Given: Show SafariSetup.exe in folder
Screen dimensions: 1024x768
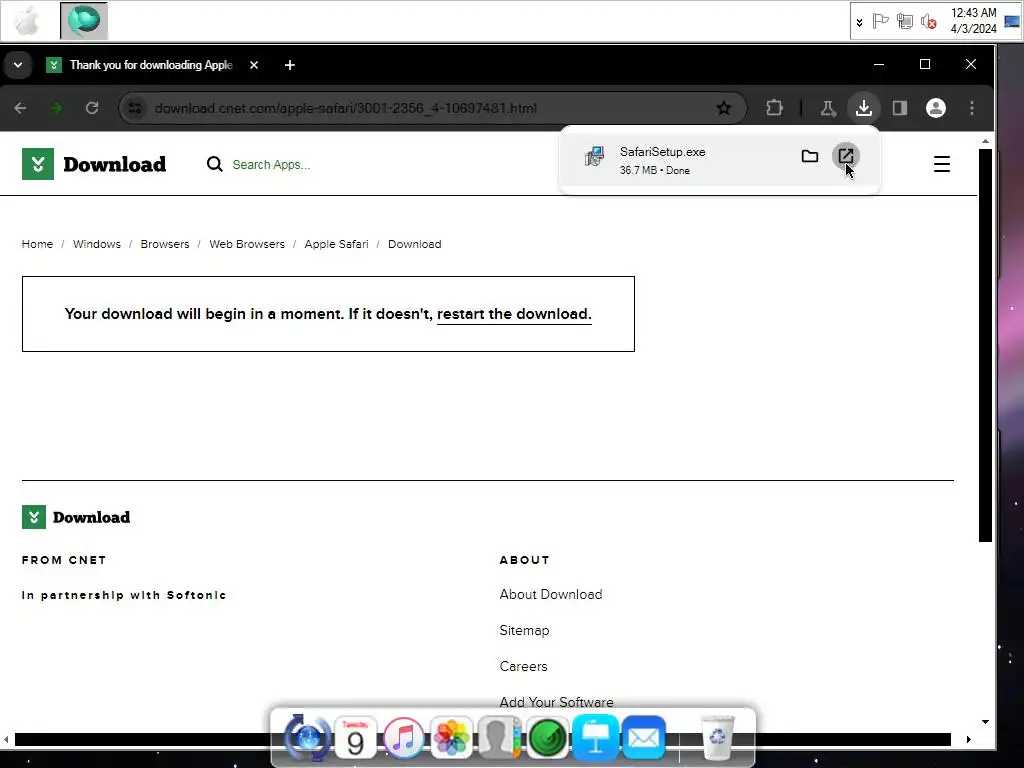Looking at the screenshot, I should click(810, 156).
